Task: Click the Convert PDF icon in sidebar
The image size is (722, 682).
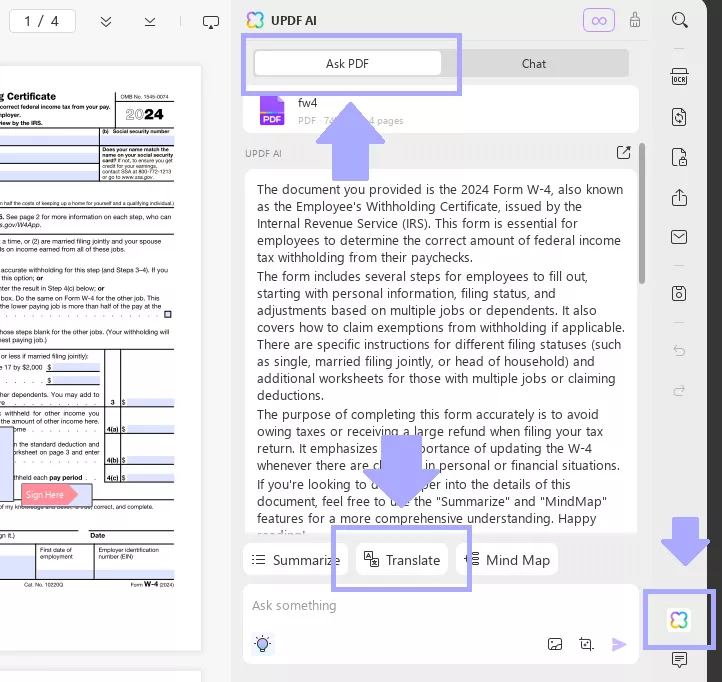Action: click(x=679, y=117)
